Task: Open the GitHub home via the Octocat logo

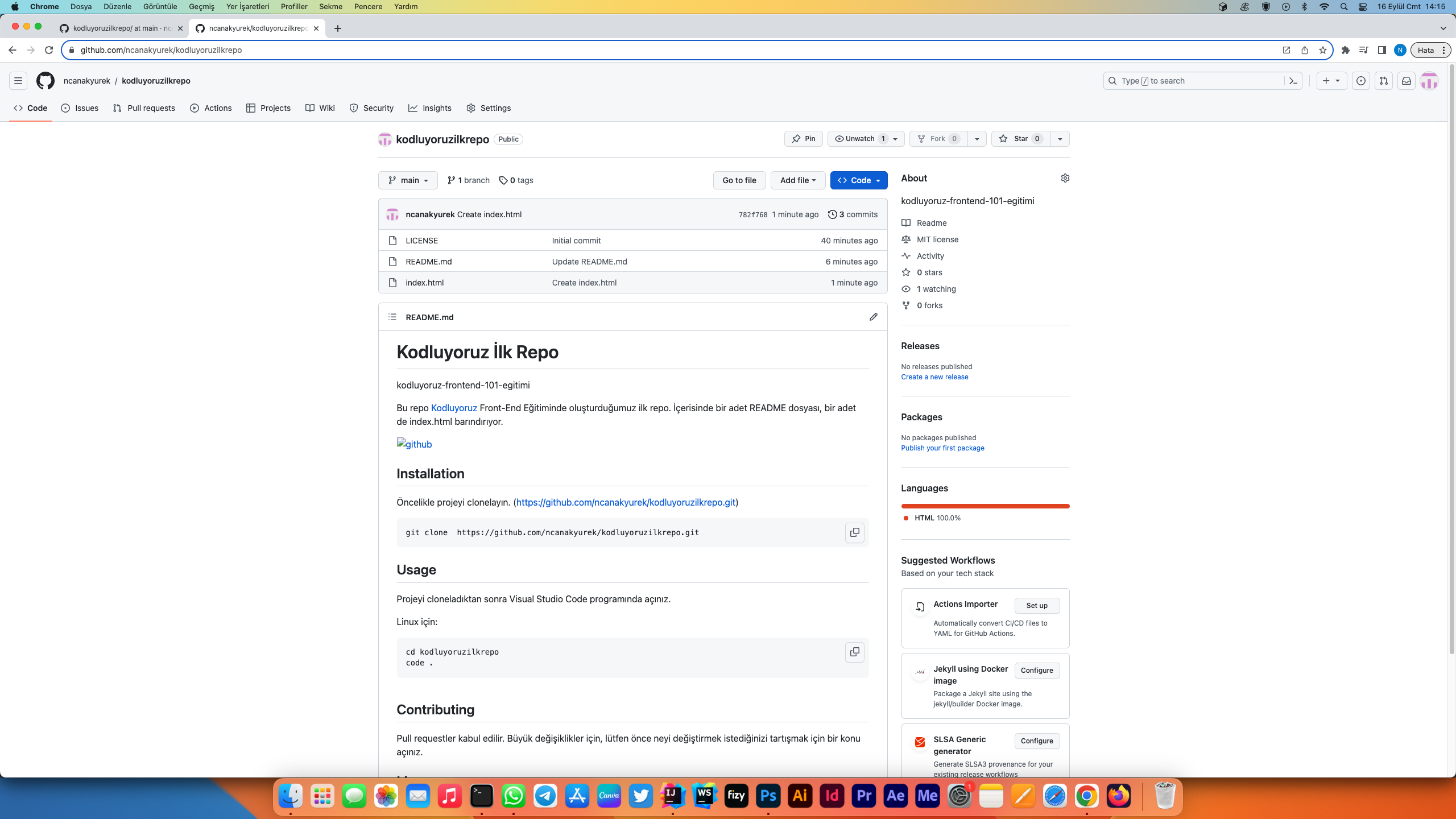Action: 45,80
